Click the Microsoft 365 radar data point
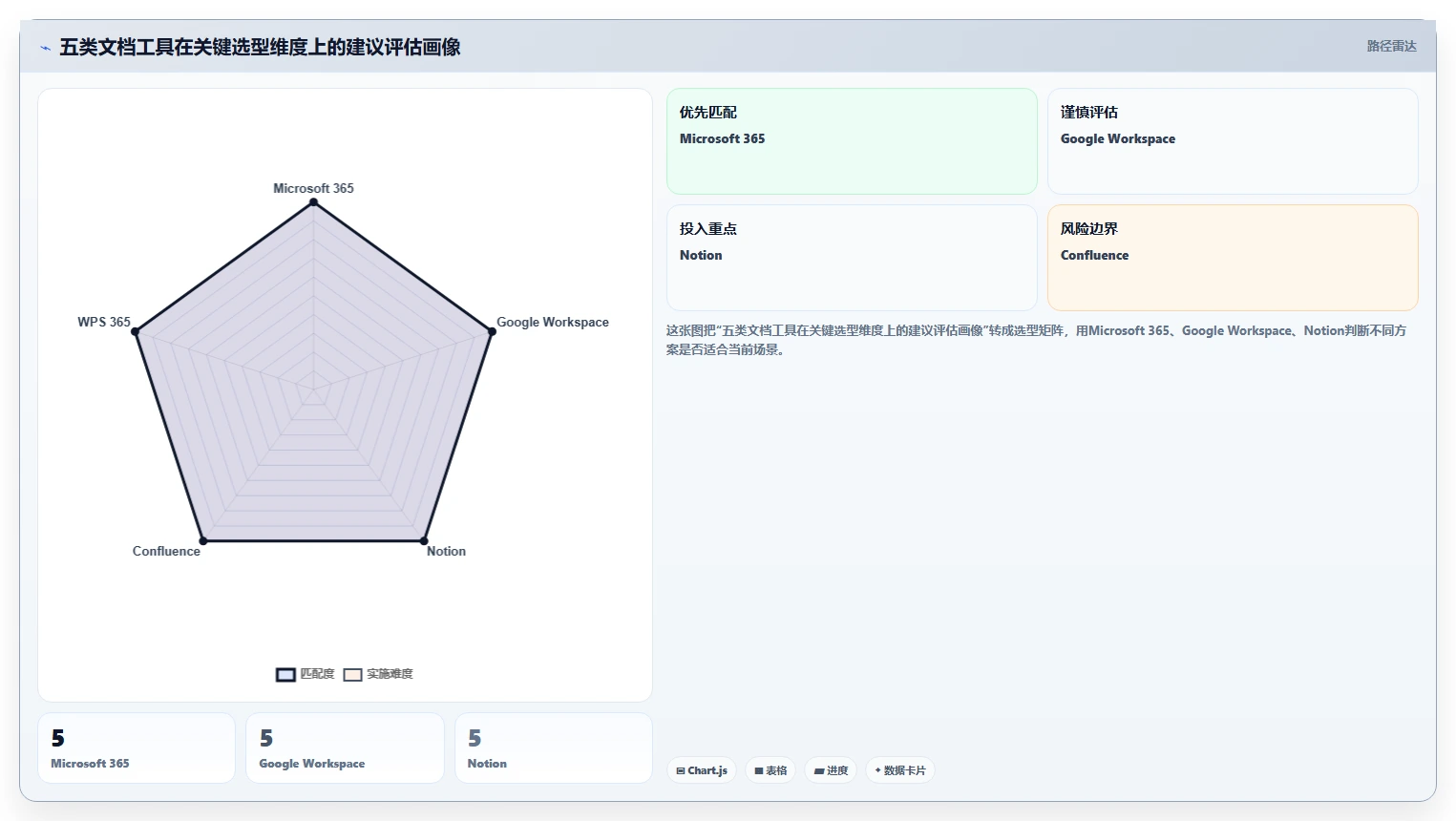 (313, 202)
